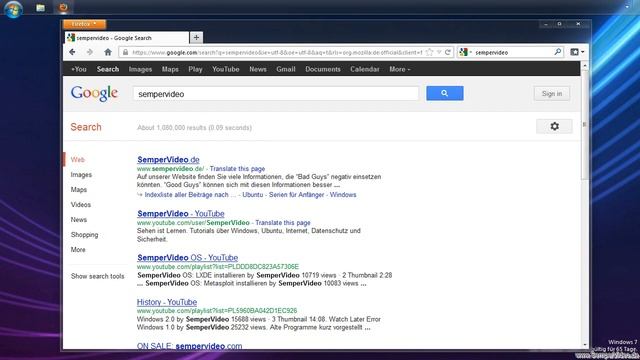This screenshot has height=360, width=640.
Task: Translate the SemperVideo.de page
Action: tap(238, 169)
